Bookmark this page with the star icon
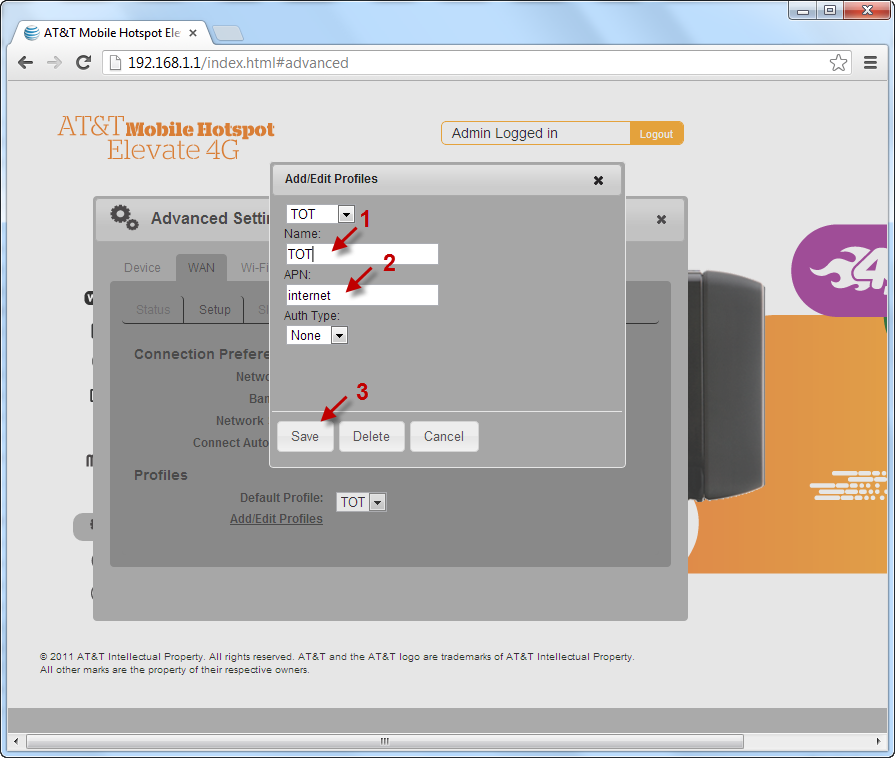 point(838,62)
